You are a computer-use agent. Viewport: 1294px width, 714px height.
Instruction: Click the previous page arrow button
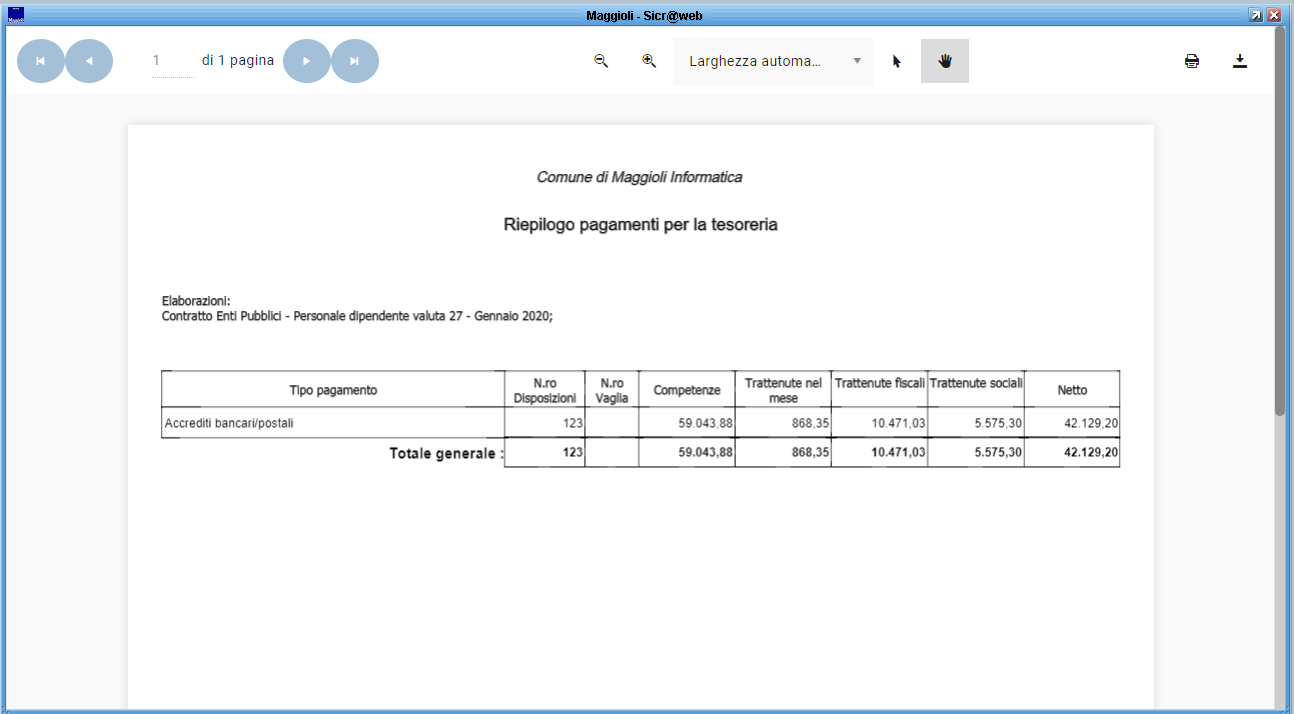89,61
